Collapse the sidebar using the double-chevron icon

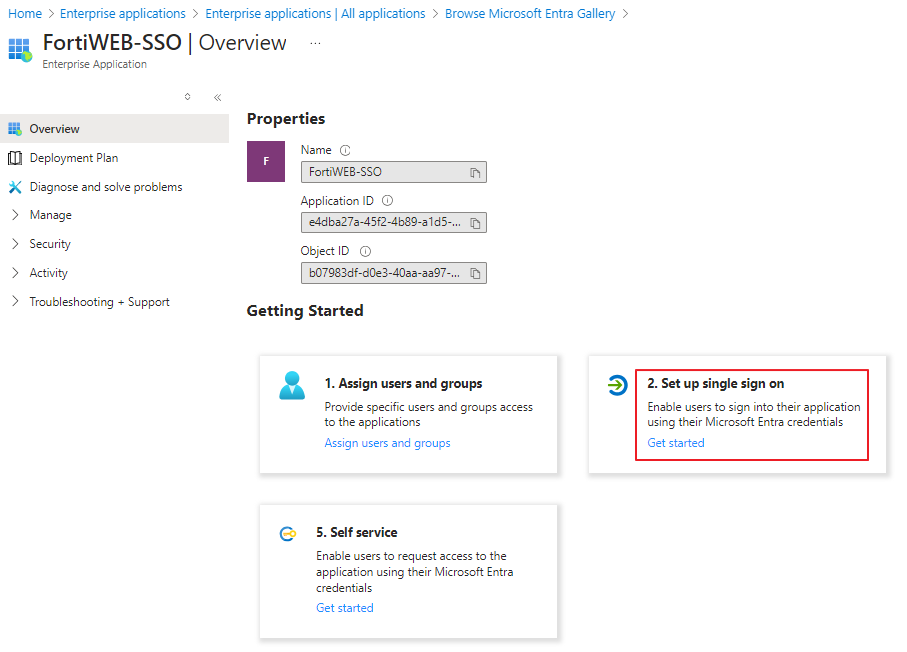[217, 97]
